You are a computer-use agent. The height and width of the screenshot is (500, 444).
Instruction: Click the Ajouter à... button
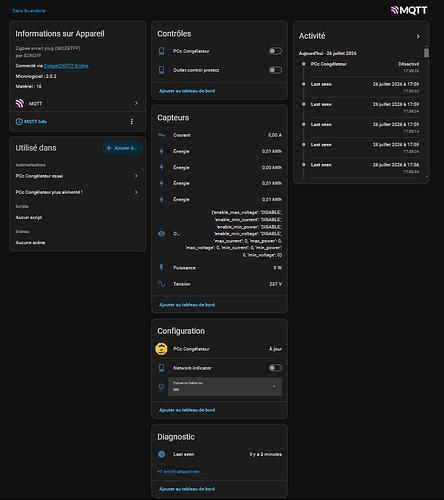tap(122, 148)
